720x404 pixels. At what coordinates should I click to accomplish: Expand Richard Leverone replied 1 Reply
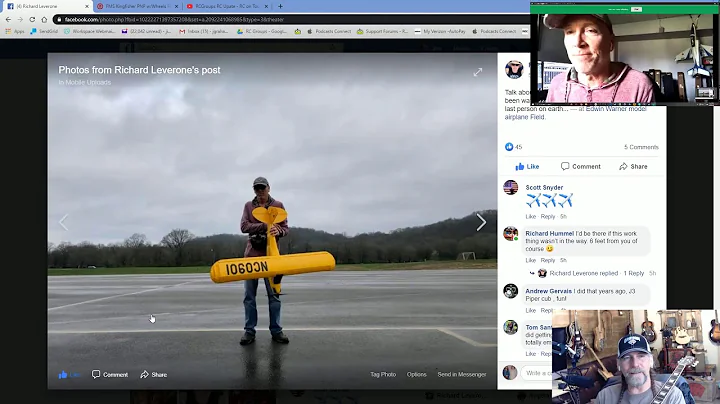596,273
